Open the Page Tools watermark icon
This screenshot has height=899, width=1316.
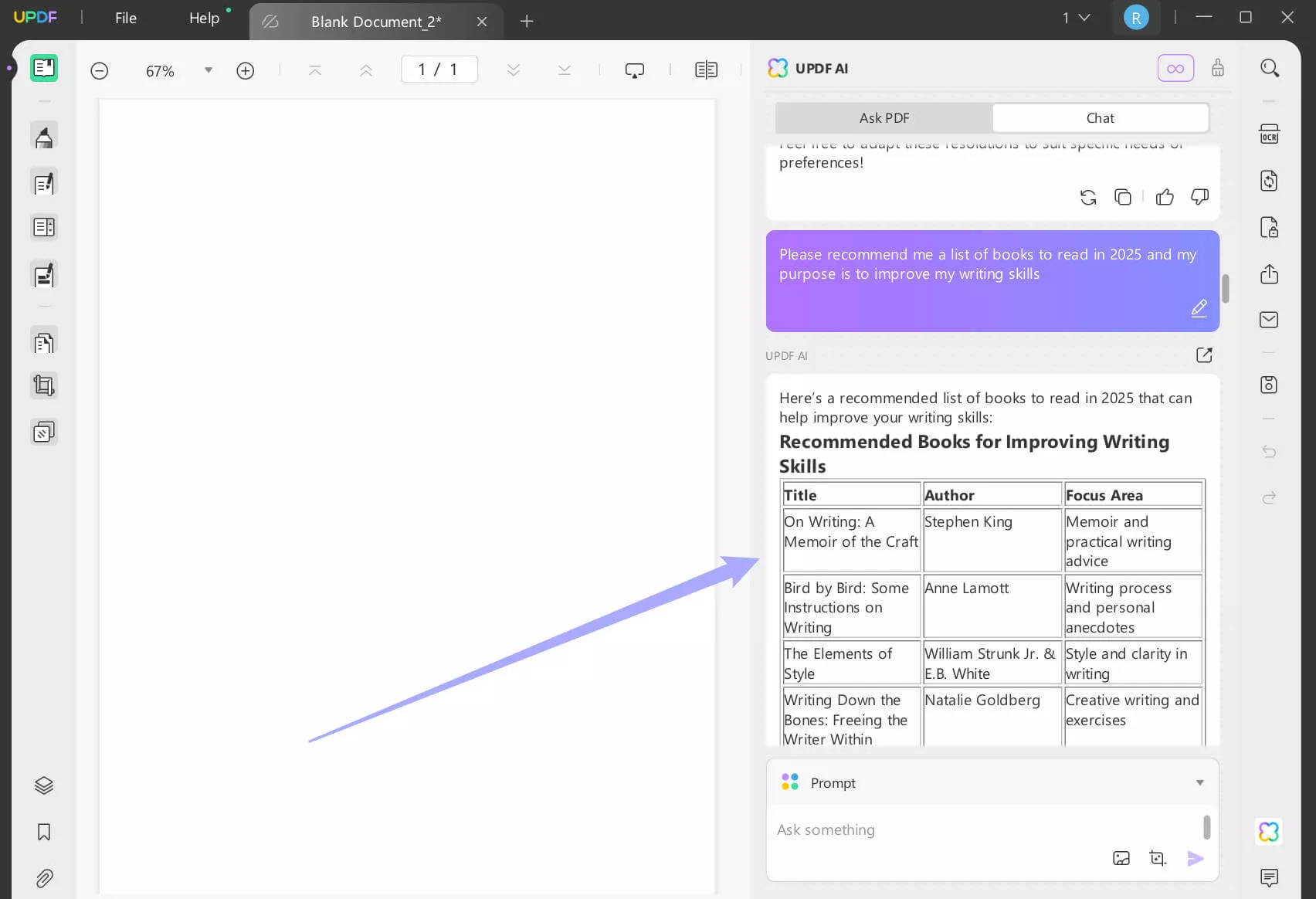pos(44,432)
